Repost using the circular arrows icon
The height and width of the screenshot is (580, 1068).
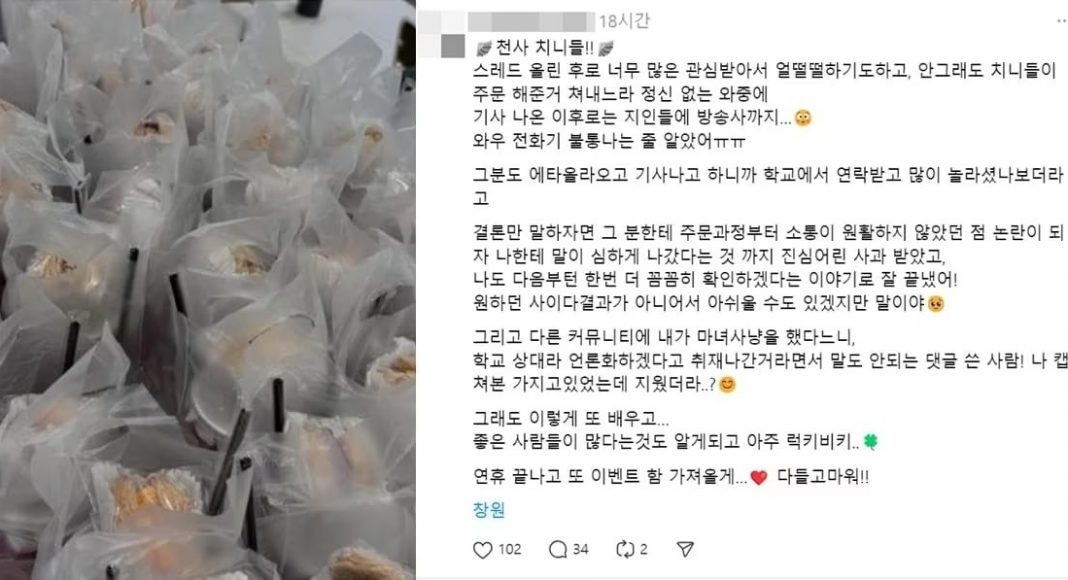tap(625, 549)
